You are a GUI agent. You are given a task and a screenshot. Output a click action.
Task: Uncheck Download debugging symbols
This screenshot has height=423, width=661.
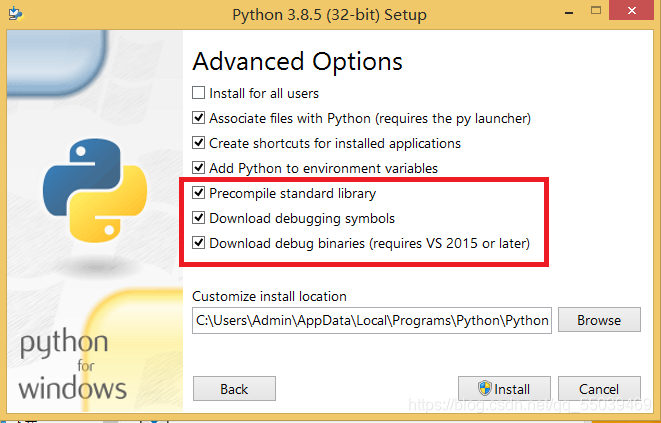[x=199, y=218]
